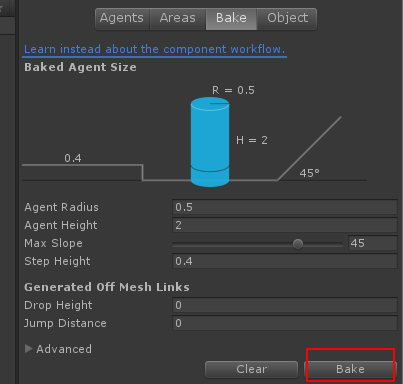
Task: Click the Agent Radius label
Action: pos(61,207)
